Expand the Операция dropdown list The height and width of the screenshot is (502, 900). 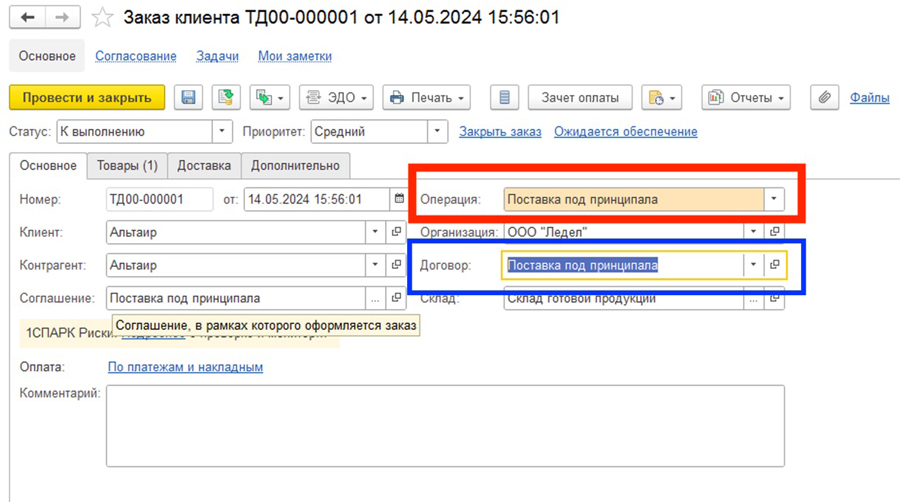pyautogui.click(x=774, y=199)
